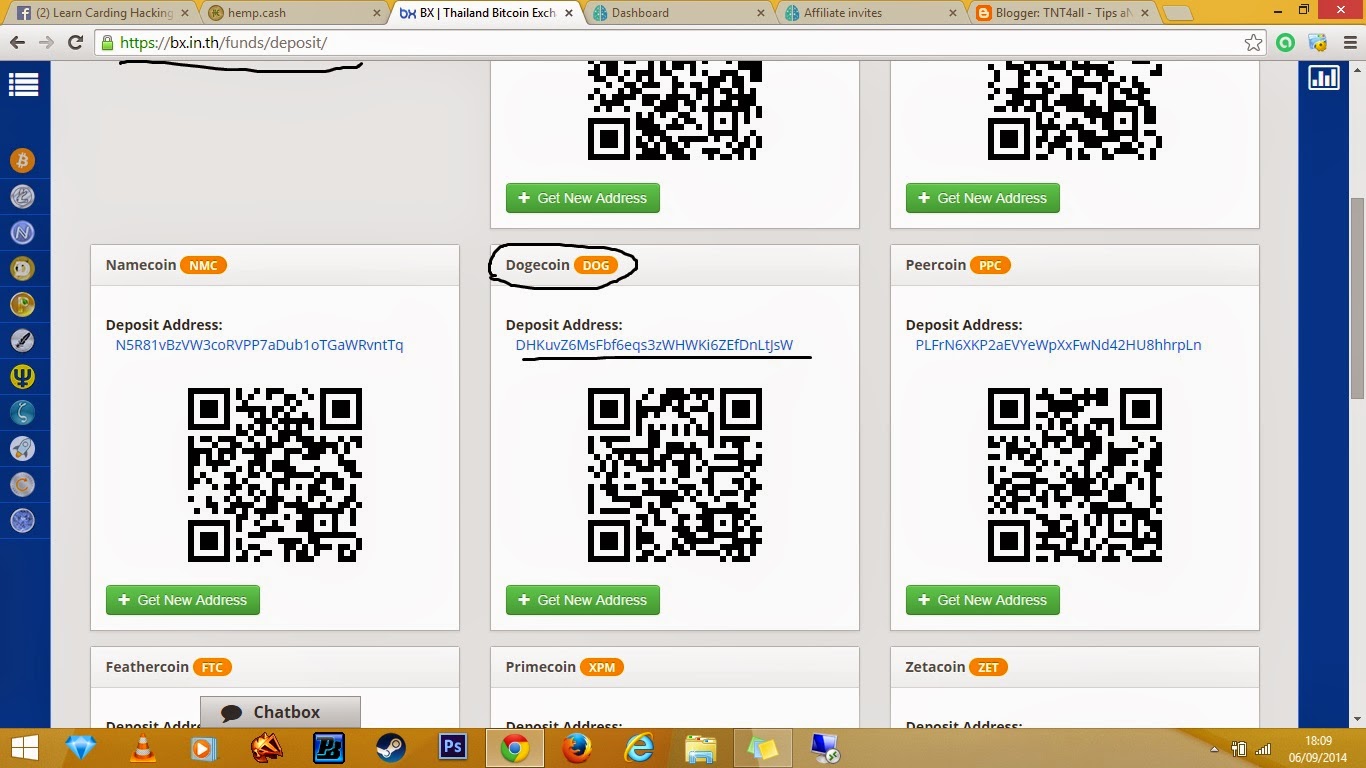Close the Affiliate invites tab
This screenshot has height=768, width=1366.
tap(952, 13)
